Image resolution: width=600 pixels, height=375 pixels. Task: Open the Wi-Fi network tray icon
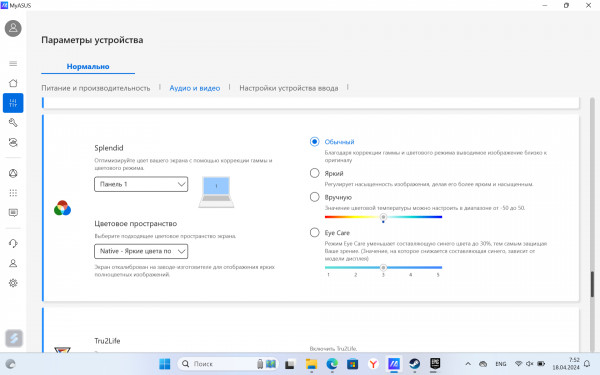[518, 364]
